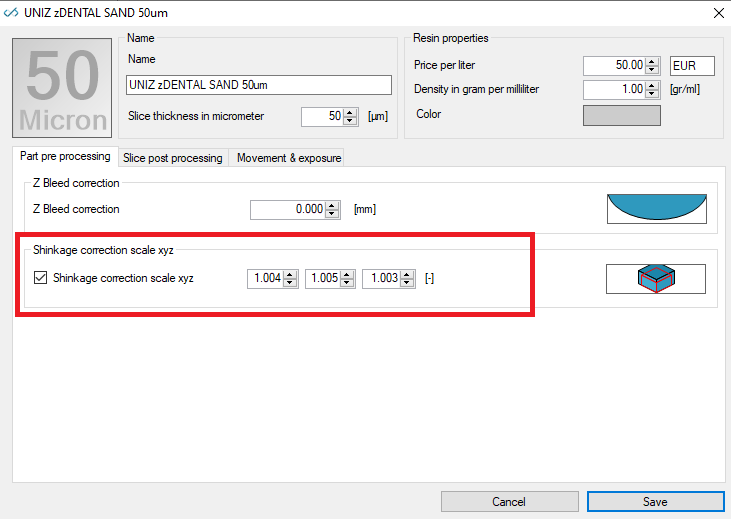Click the density value field
The image size is (731, 519).
(x=614, y=90)
